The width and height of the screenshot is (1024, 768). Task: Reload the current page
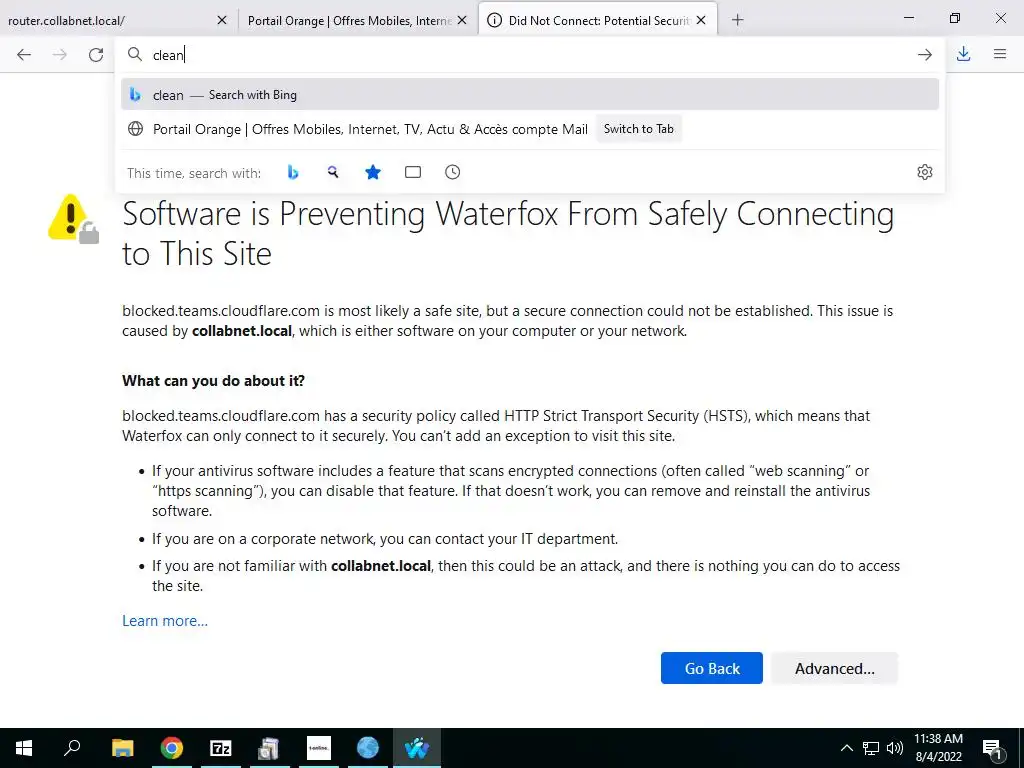coord(96,55)
